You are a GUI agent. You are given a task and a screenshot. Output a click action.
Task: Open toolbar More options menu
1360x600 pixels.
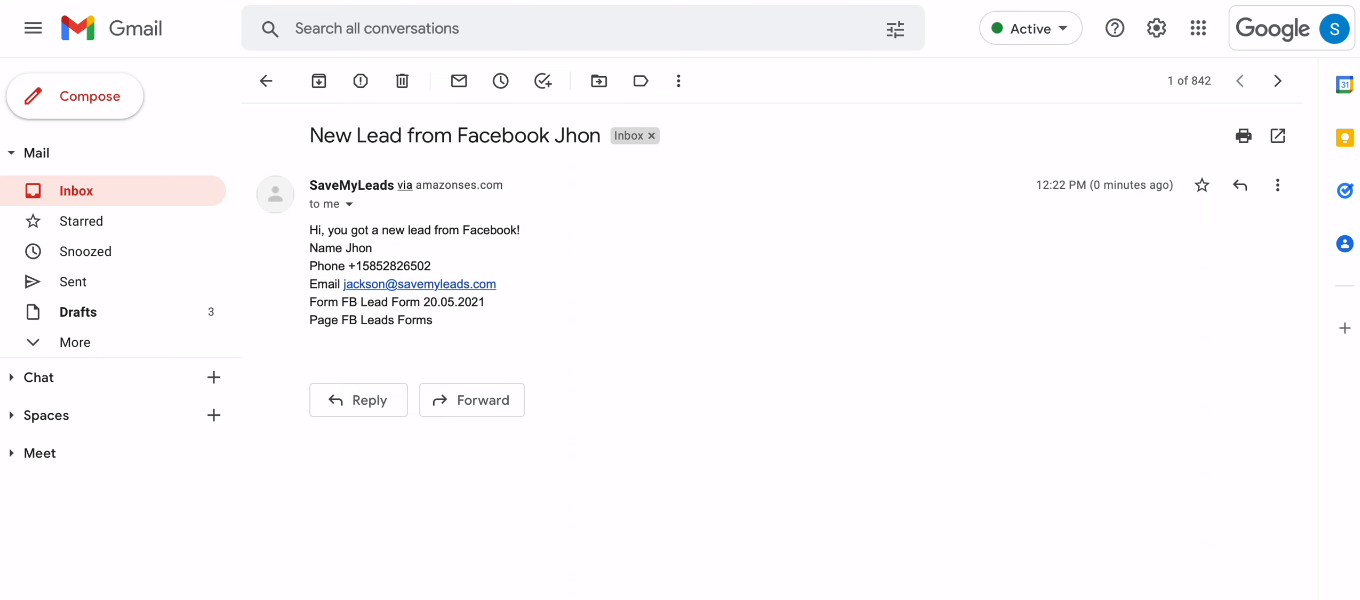[678, 81]
